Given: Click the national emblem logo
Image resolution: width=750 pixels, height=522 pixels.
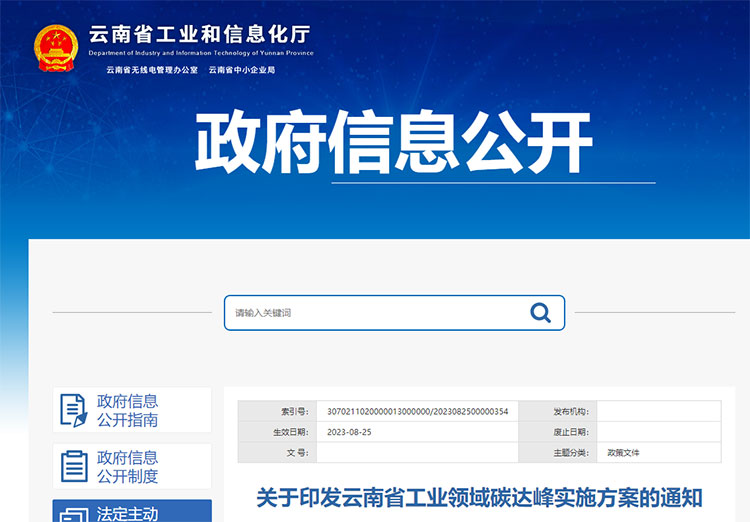Looking at the screenshot, I should pos(56,46).
